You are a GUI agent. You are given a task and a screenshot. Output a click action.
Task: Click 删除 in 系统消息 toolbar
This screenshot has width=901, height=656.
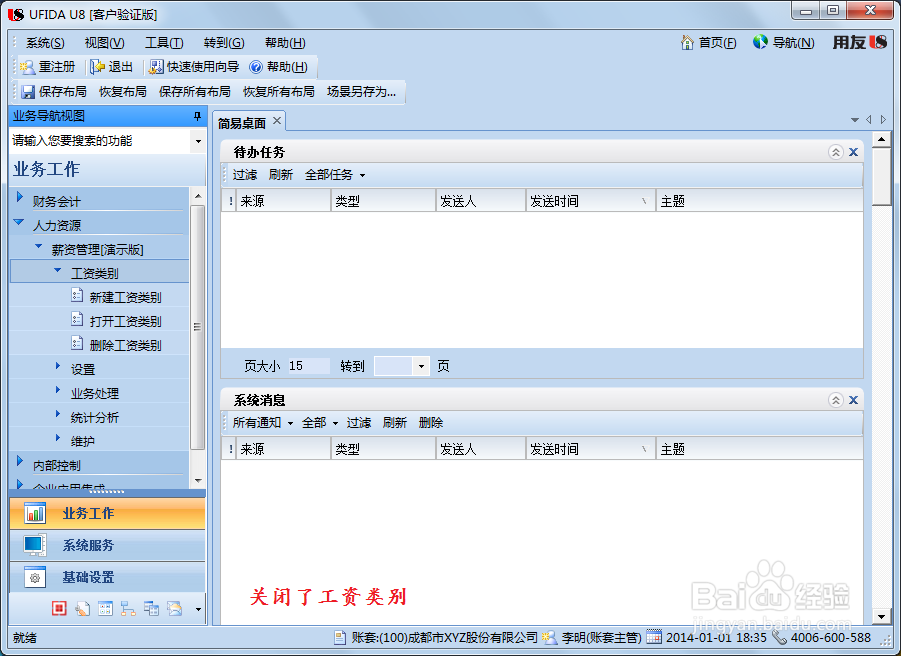tap(431, 423)
